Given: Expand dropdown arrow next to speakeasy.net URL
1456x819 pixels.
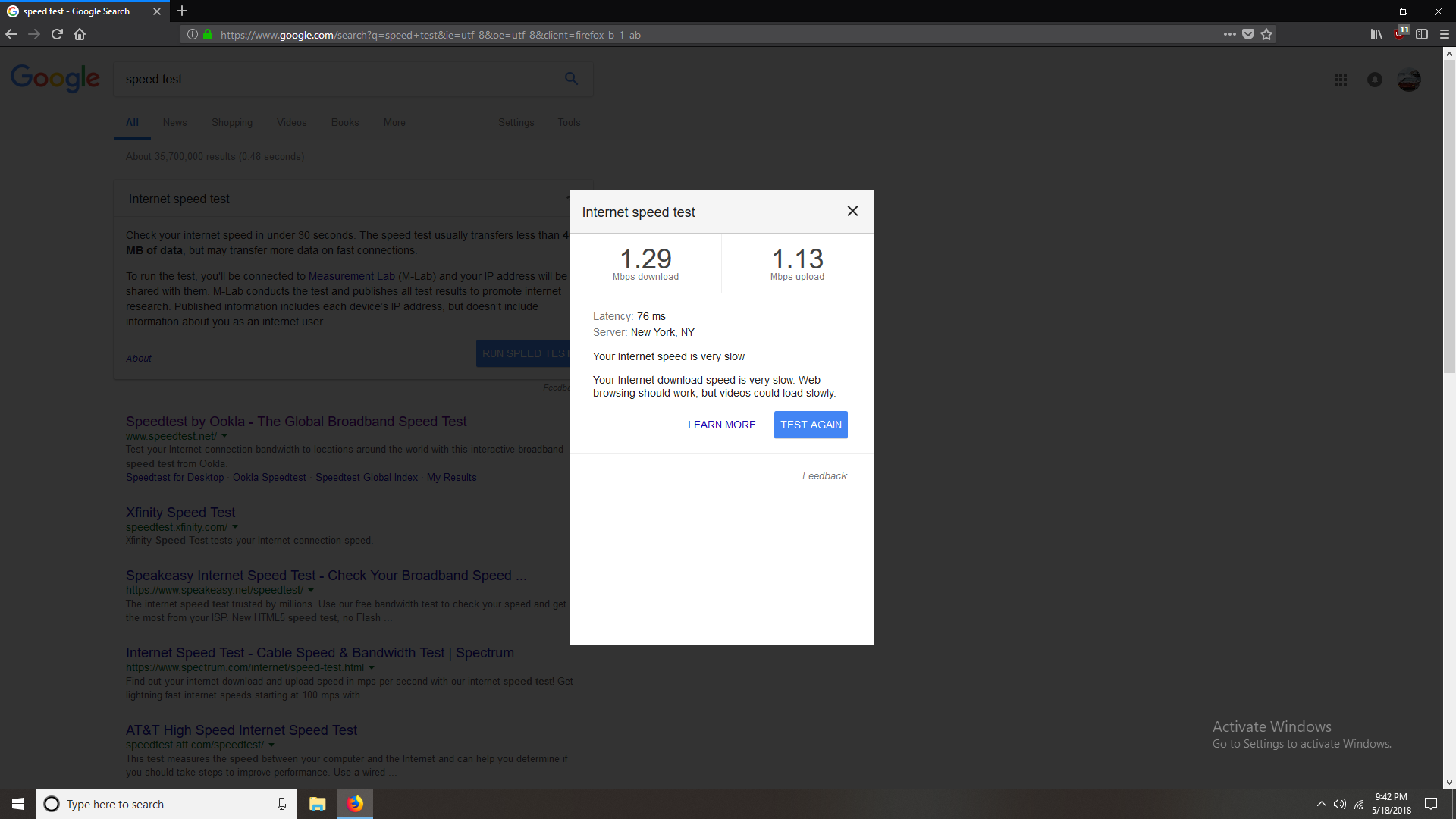Looking at the screenshot, I should pos(311,590).
